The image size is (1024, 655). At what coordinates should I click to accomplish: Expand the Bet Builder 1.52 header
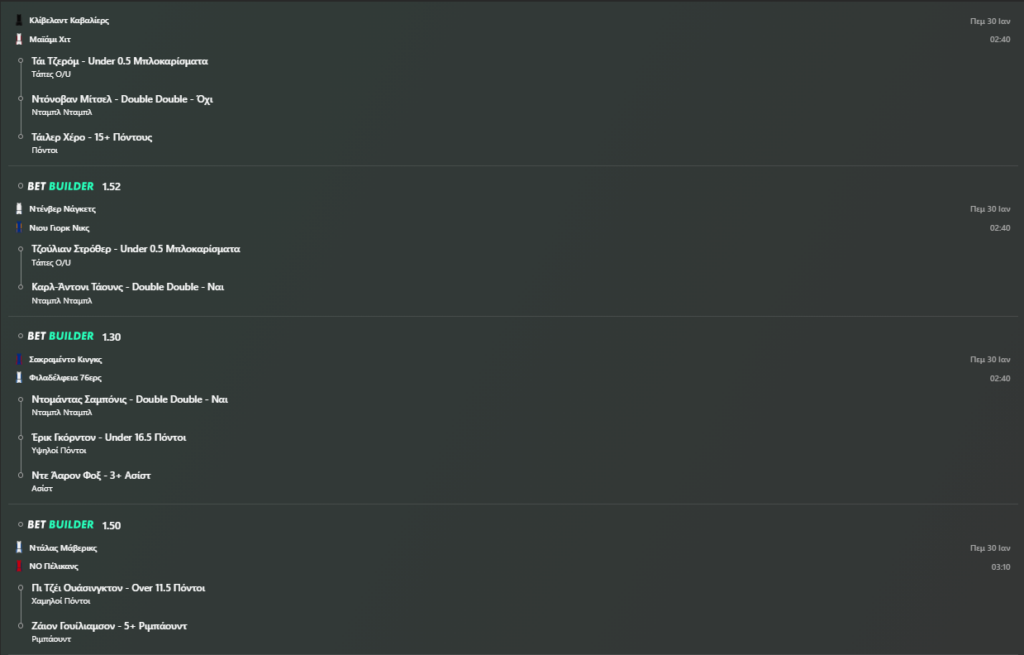(74, 186)
